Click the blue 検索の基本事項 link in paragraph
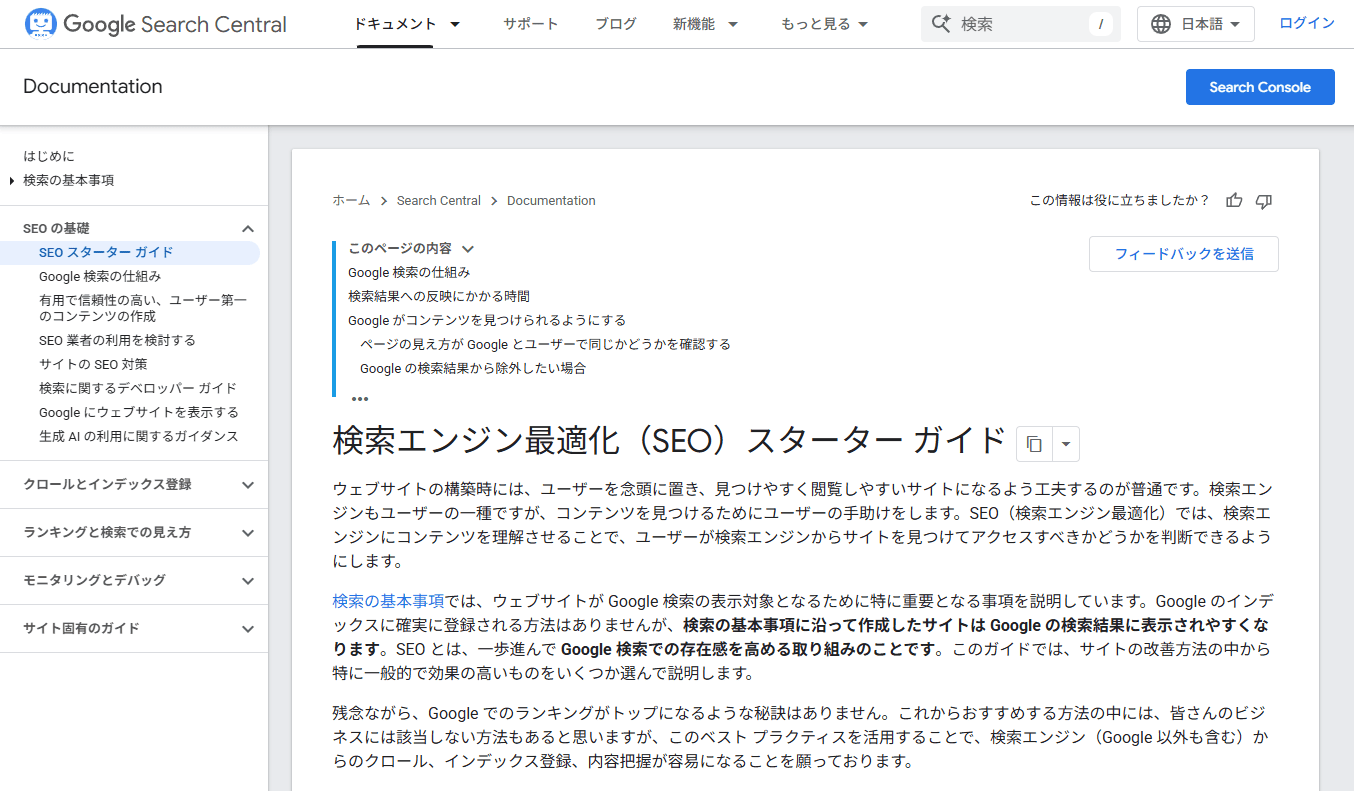 click(388, 602)
